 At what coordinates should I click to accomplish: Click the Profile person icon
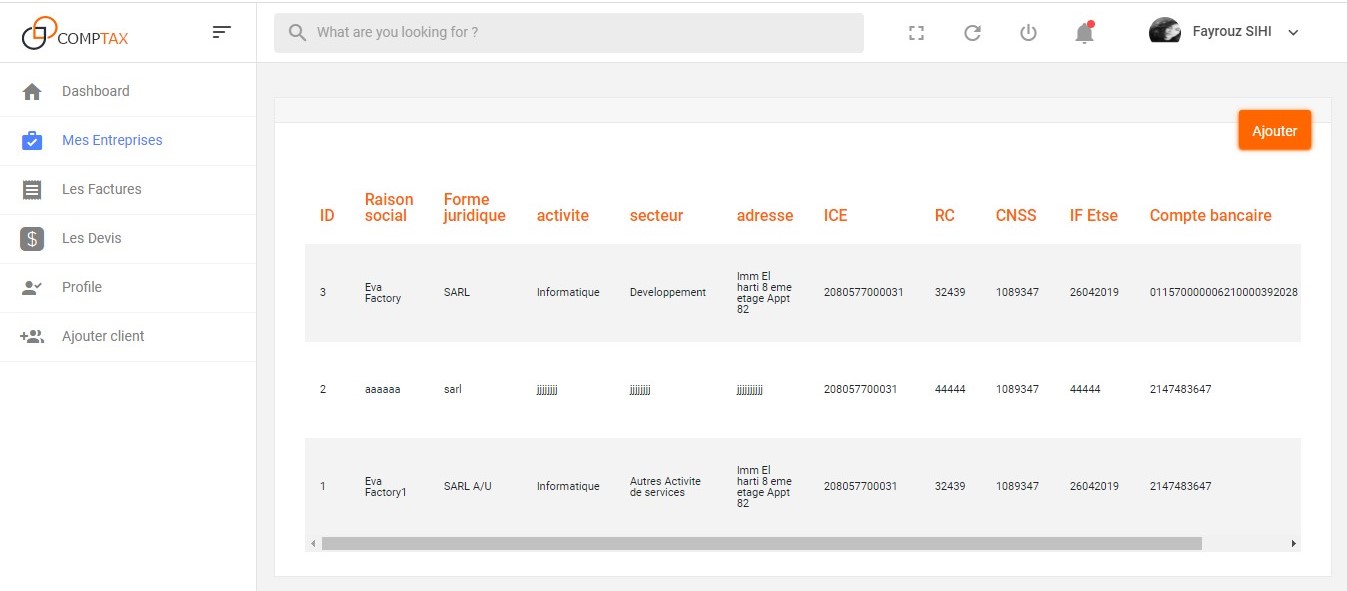32,287
